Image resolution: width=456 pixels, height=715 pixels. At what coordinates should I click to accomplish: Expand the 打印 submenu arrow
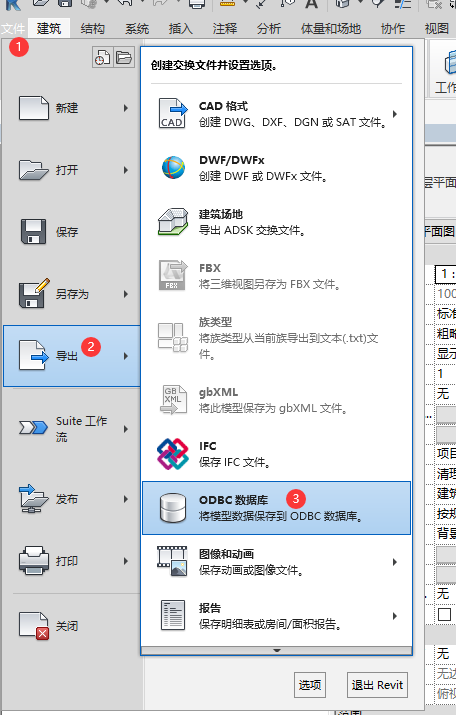click(126, 561)
